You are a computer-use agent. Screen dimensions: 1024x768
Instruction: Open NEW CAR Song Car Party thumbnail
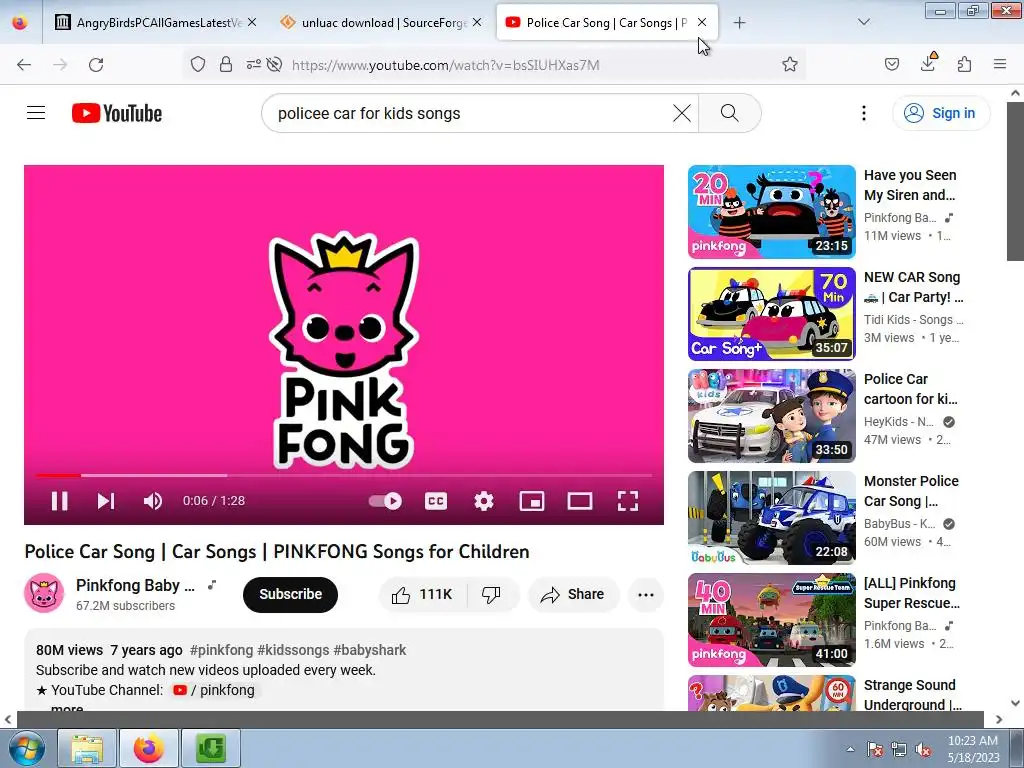(771, 313)
